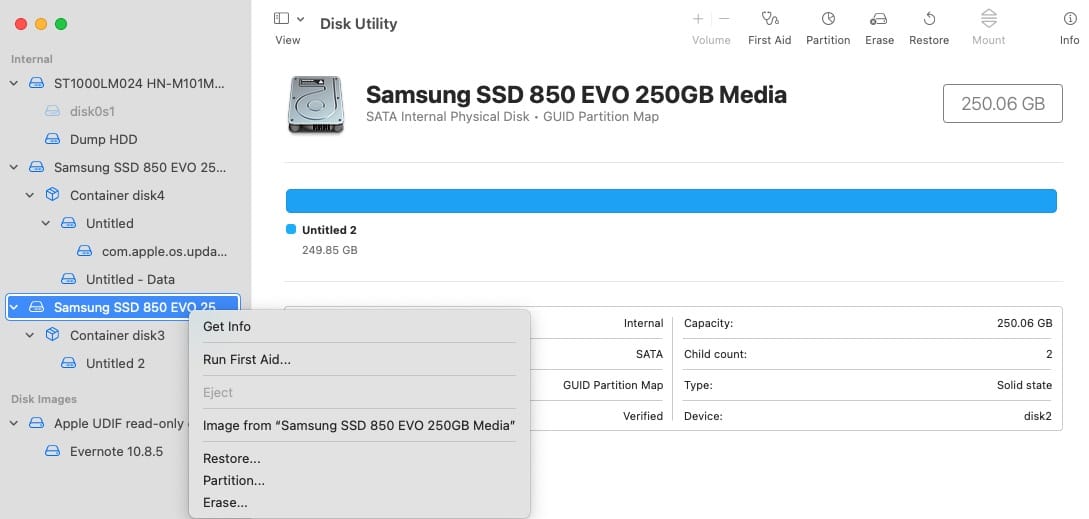The width and height of the screenshot is (1089, 519).
Task: Add a volume with the plus icon
Action: point(698,19)
